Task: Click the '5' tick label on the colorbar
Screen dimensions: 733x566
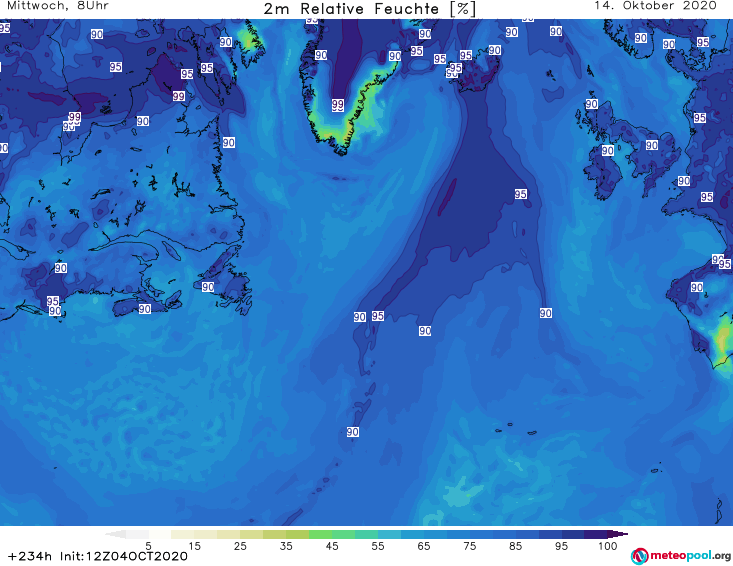Action: point(148,546)
